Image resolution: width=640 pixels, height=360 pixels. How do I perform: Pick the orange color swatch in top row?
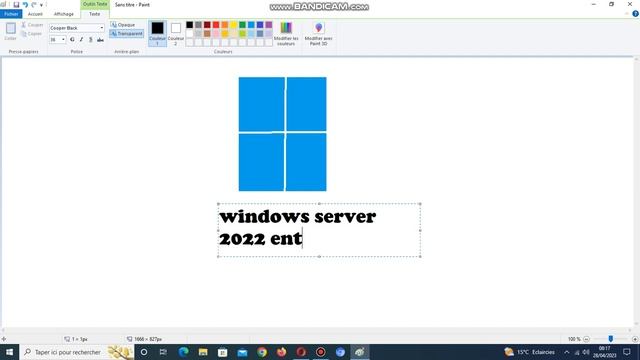tap(225, 25)
